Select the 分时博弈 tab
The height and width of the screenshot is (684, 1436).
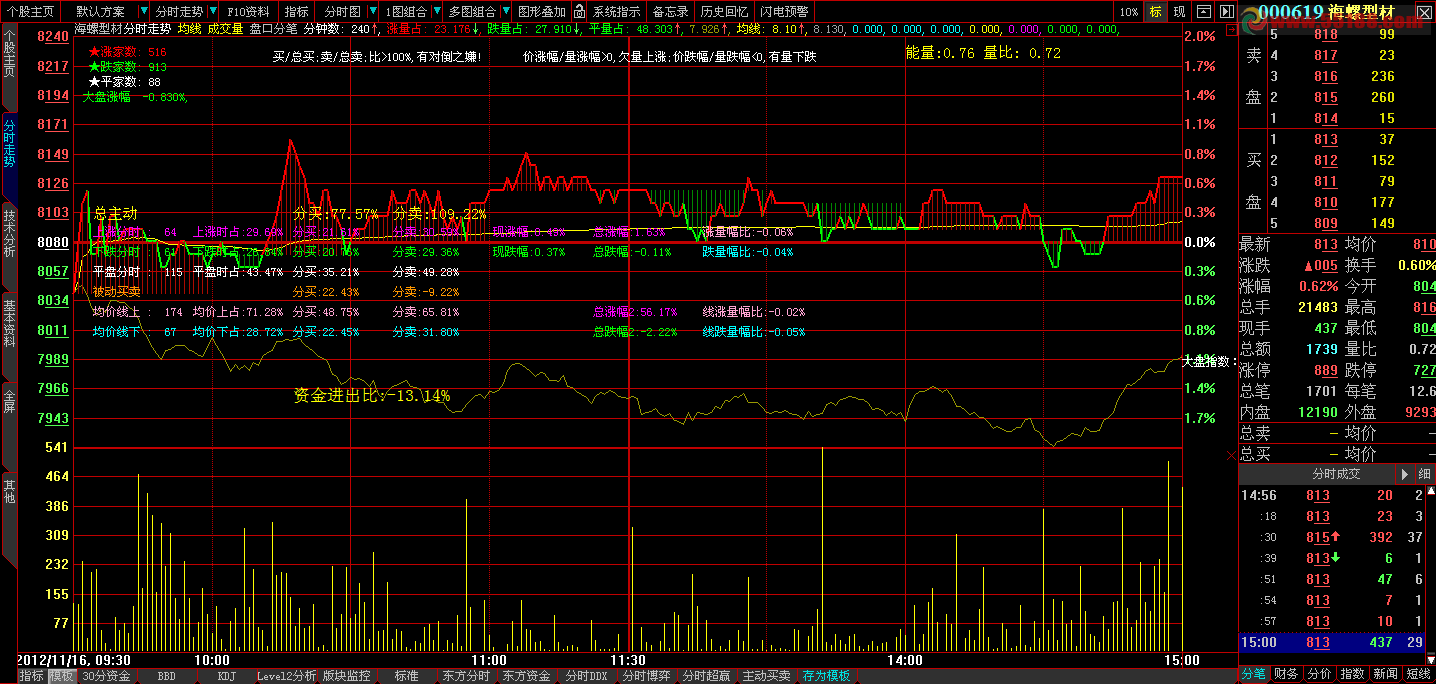click(646, 676)
